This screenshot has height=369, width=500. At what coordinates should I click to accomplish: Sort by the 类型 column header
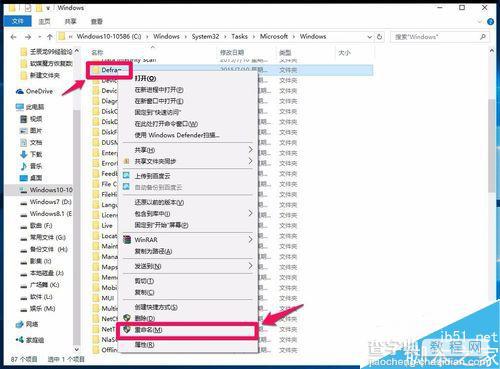(285, 52)
